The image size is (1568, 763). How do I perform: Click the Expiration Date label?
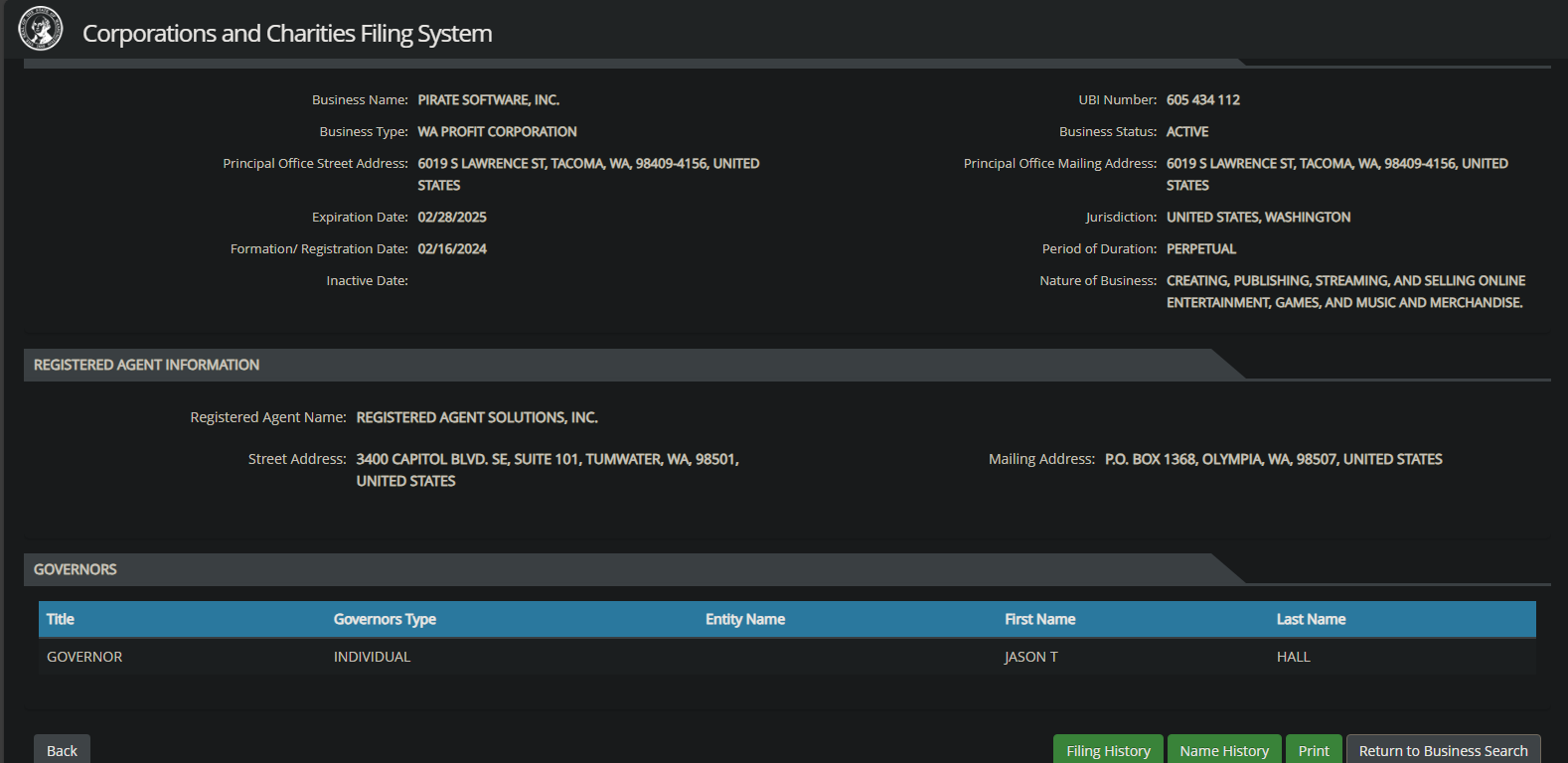(x=360, y=217)
